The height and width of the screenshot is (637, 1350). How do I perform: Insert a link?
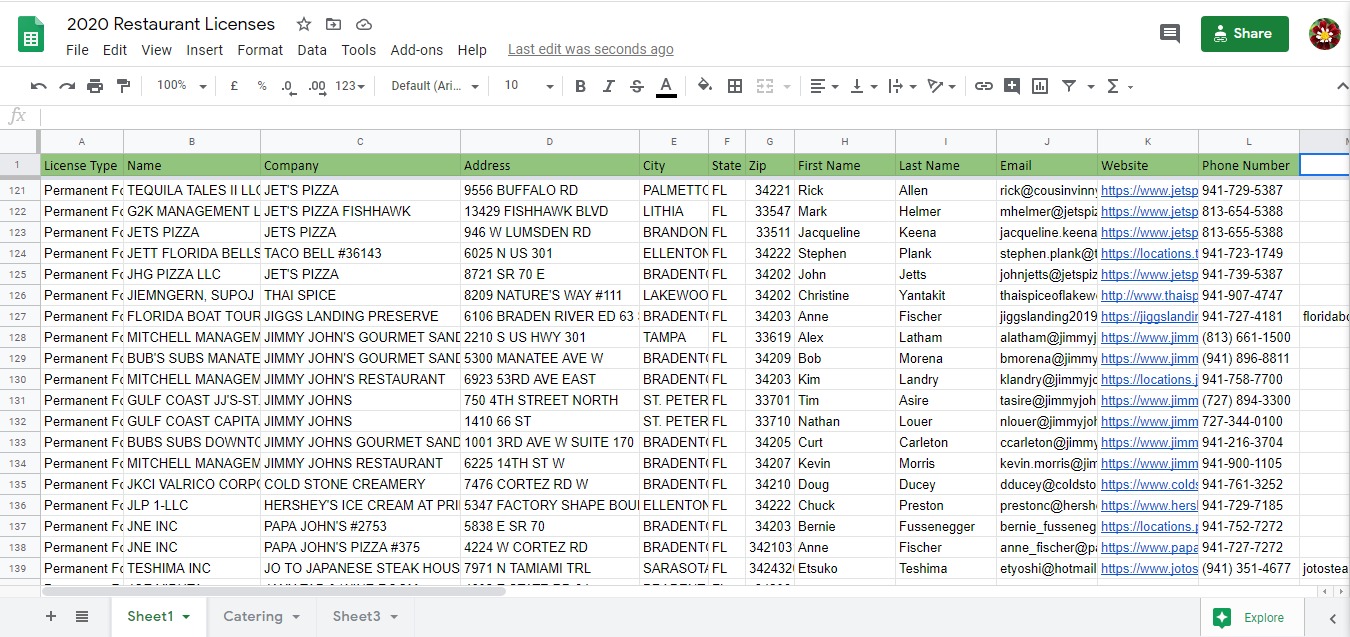click(x=984, y=86)
